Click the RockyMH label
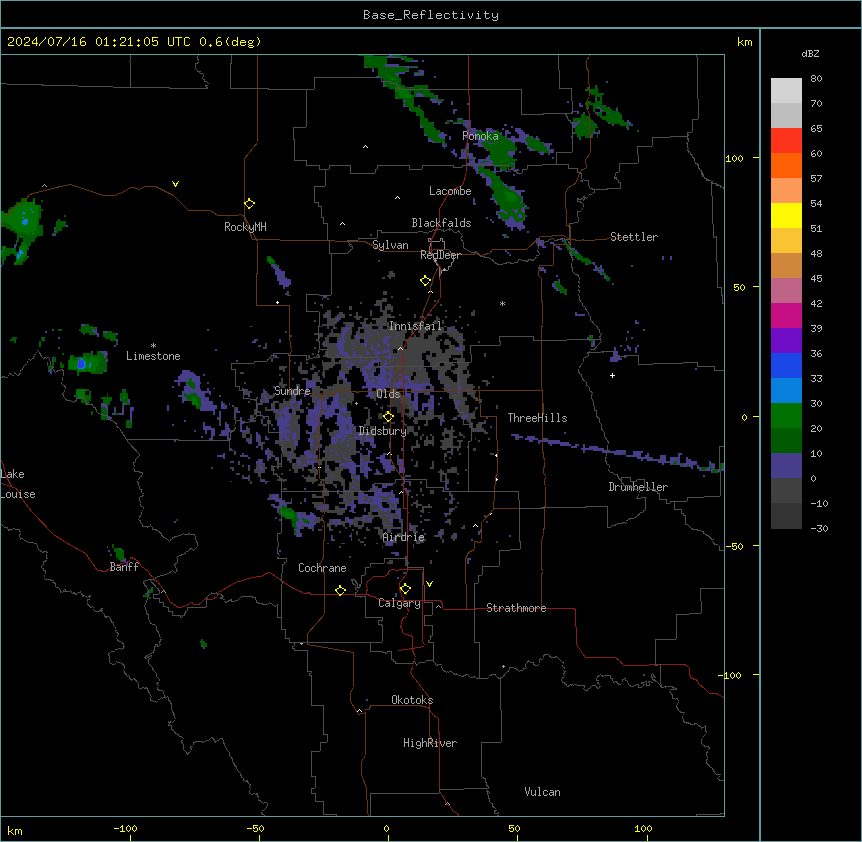 (245, 227)
